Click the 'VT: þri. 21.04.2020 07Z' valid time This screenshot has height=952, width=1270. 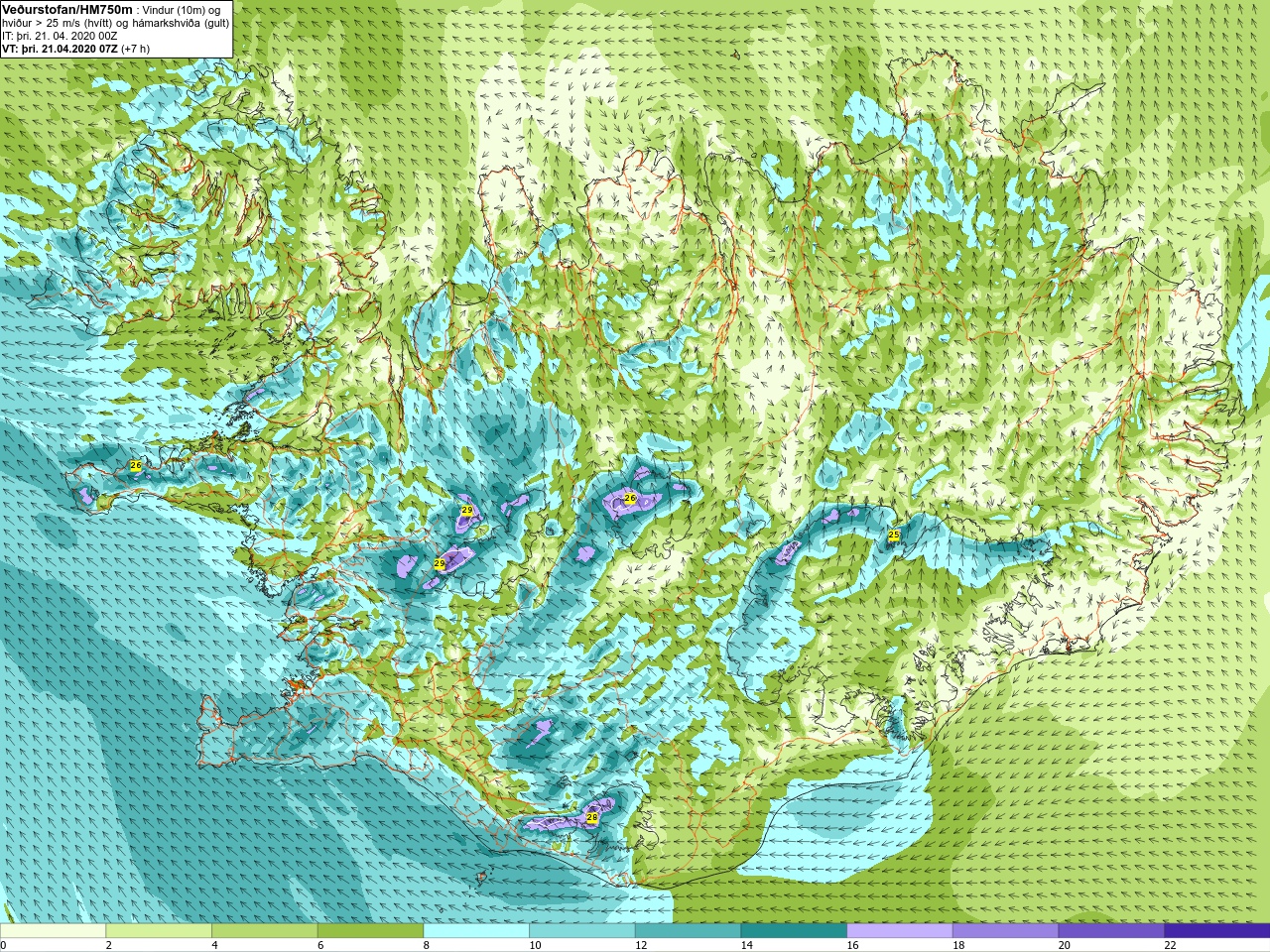coord(60,49)
